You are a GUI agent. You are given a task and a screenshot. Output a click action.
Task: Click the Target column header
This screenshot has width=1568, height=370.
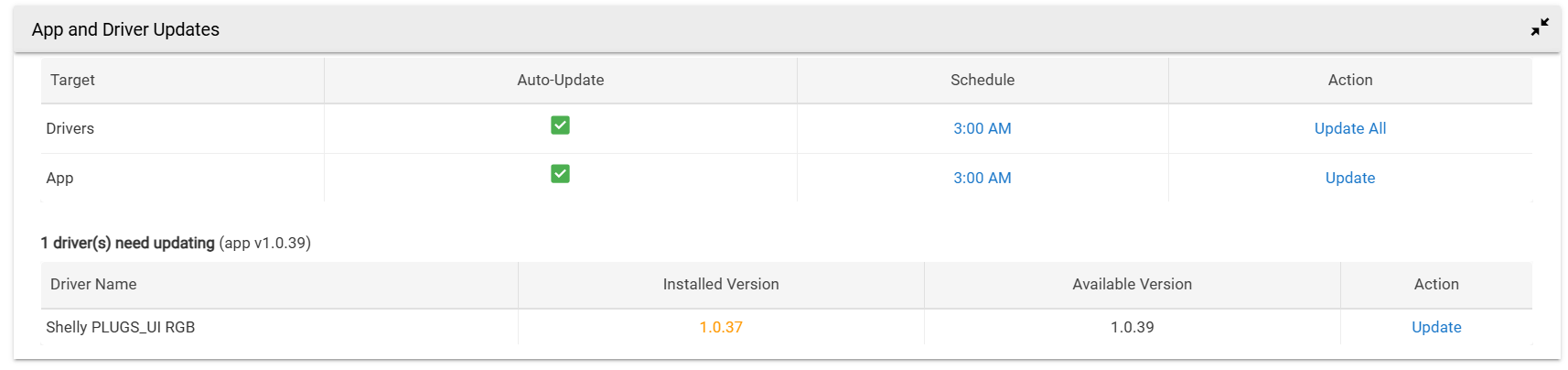tap(72, 80)
